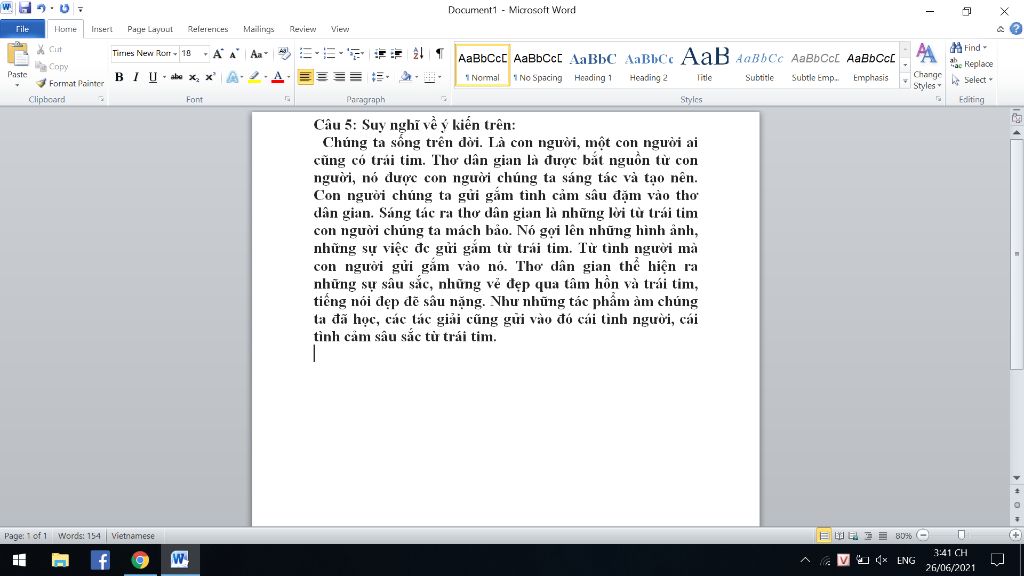The image size is (1024, 576).
Task: Click the Save icon in quick access toolbar
Action: (x=25, y=8)
